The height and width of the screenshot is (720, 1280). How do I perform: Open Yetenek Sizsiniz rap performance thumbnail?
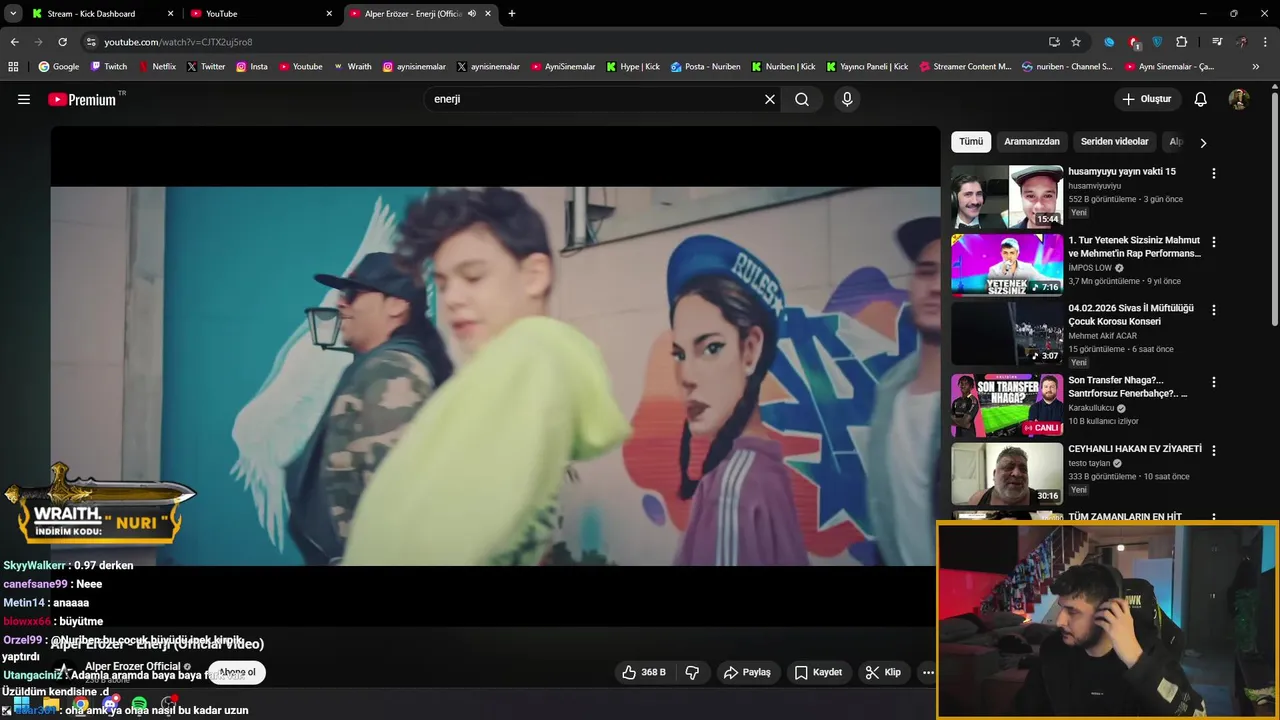[x=1007, y=265]
